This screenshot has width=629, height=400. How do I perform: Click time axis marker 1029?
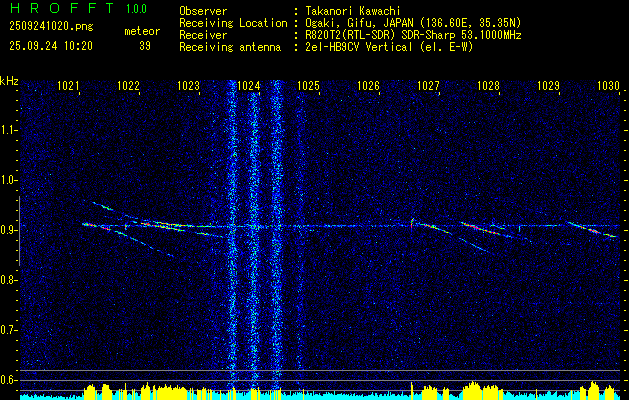pyautogui.click(x=548, y=86)
